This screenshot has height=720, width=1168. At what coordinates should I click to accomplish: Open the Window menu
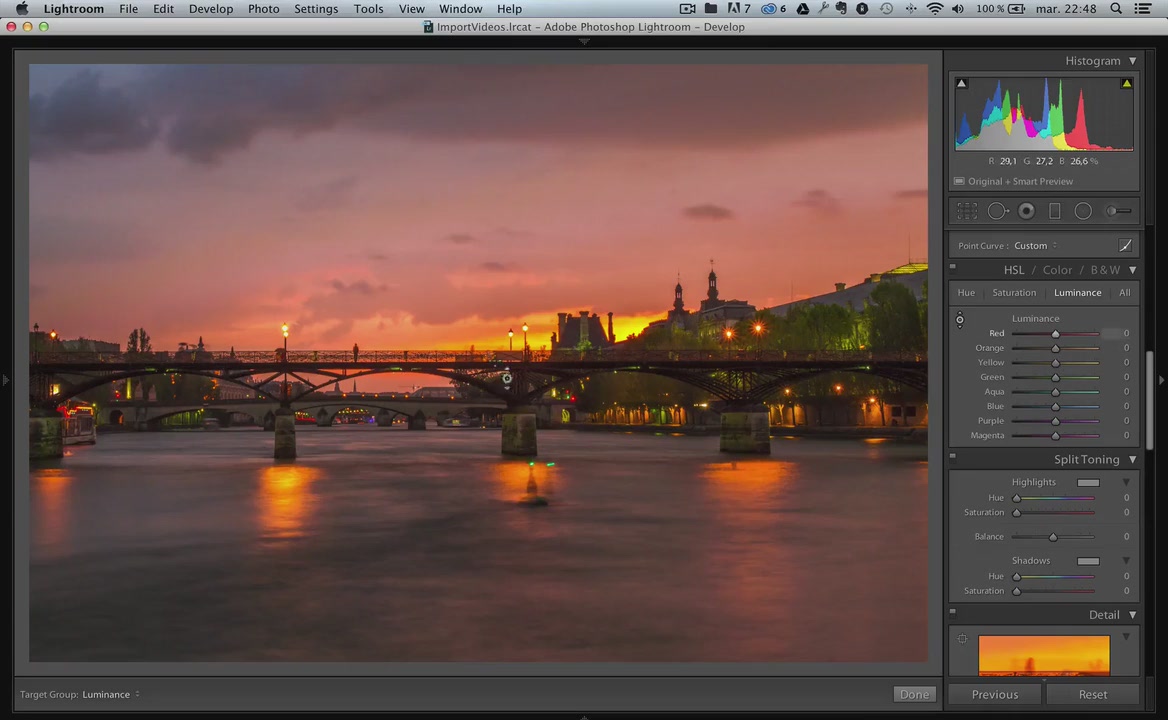460,9
